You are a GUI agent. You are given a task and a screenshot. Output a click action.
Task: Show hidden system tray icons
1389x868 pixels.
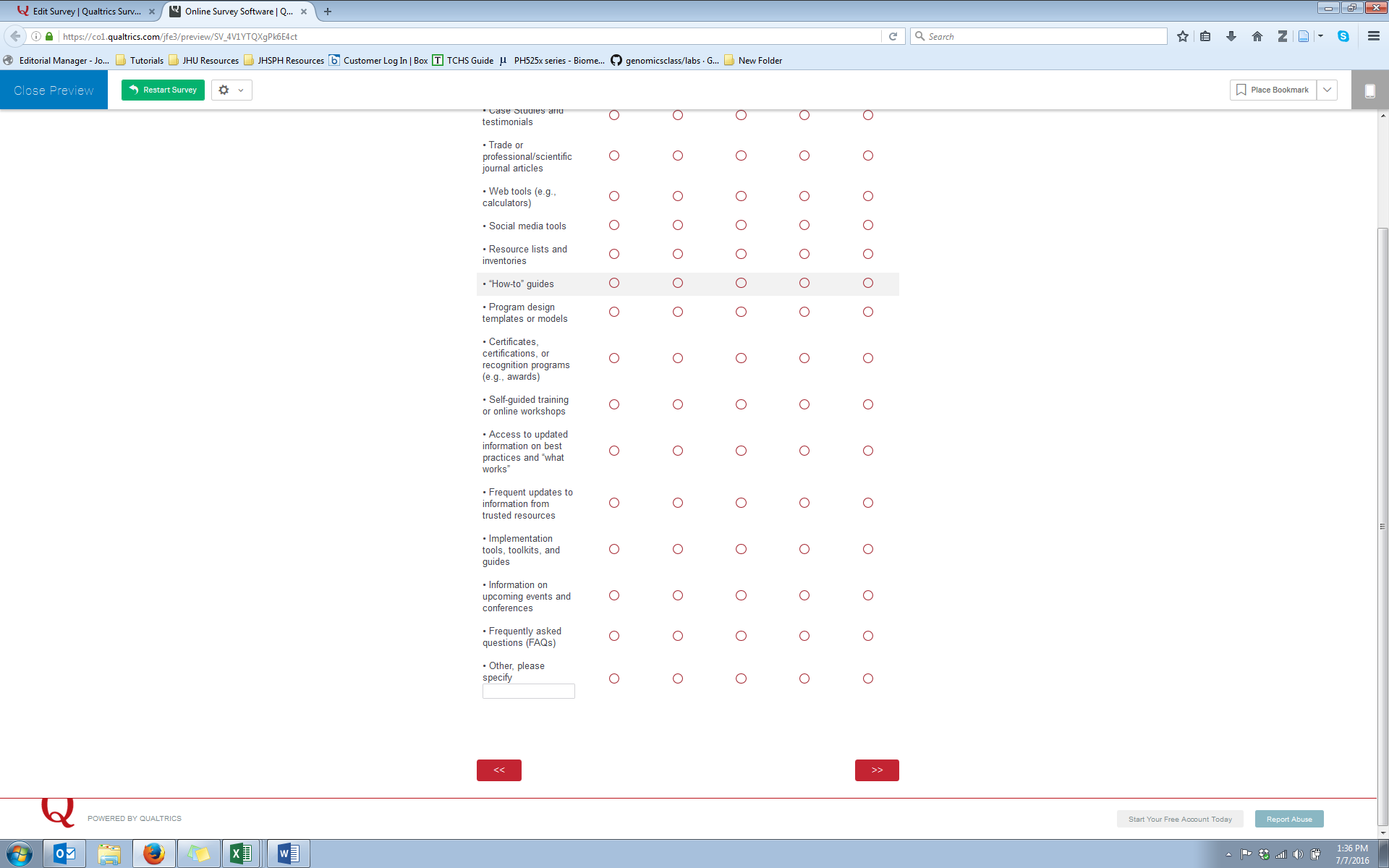point(1228,854)
